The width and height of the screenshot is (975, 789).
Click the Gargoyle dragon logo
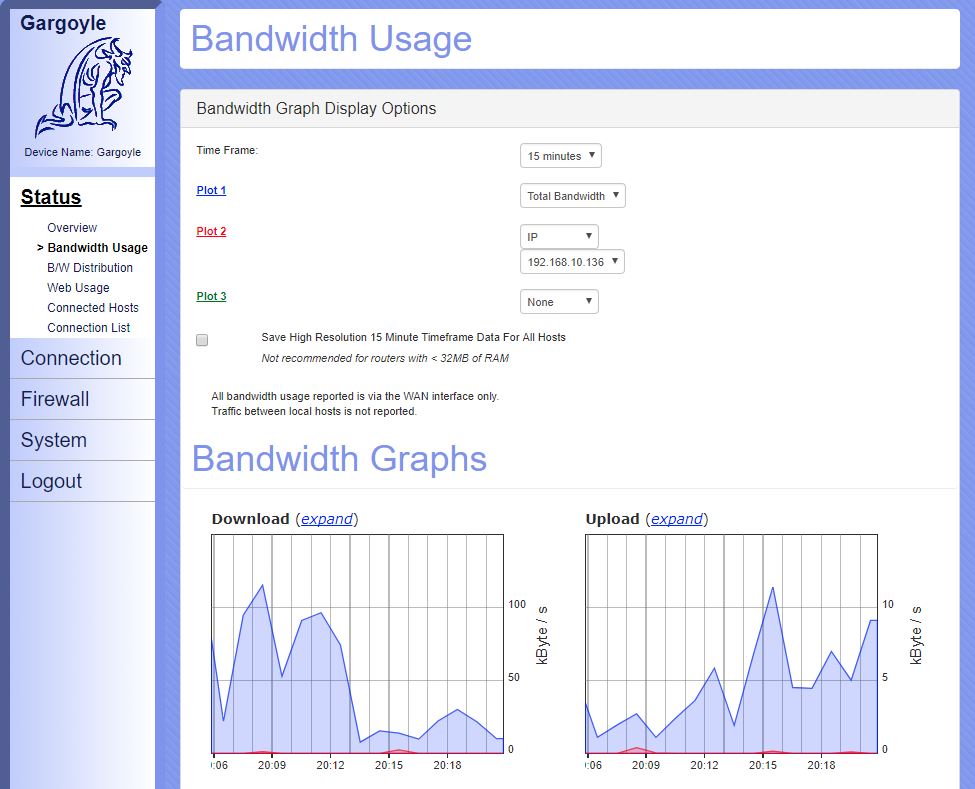83,88
